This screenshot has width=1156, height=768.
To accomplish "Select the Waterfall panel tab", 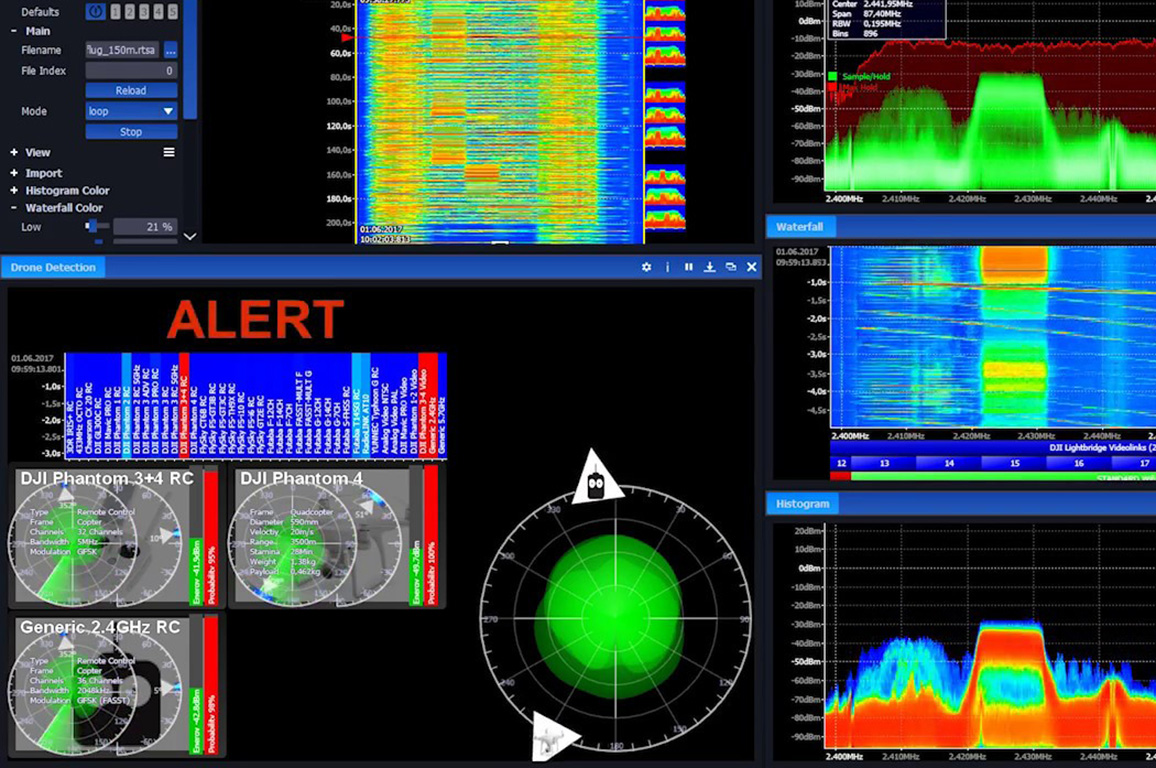I will coord(799,226).
